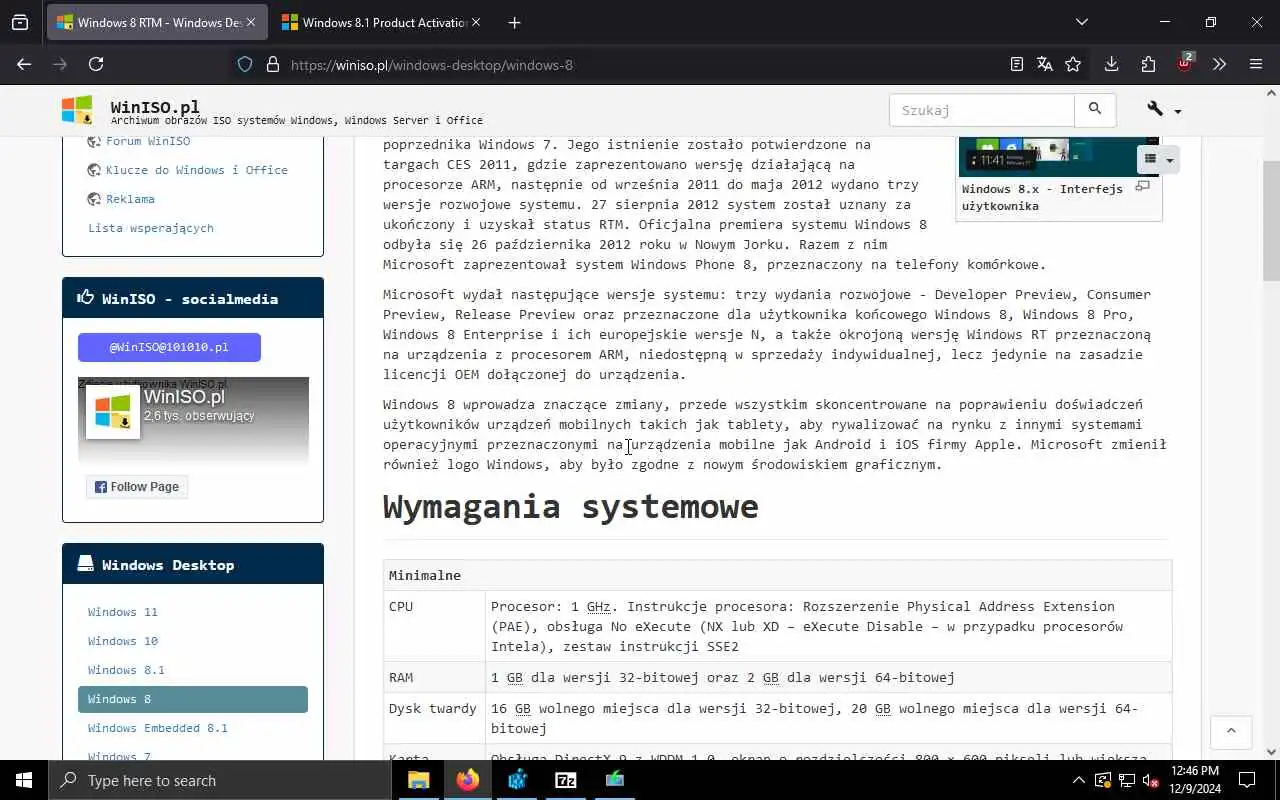Open Firefox application hamburger menu
Screen dimensions: 1280x800
tap(1256, 64)
